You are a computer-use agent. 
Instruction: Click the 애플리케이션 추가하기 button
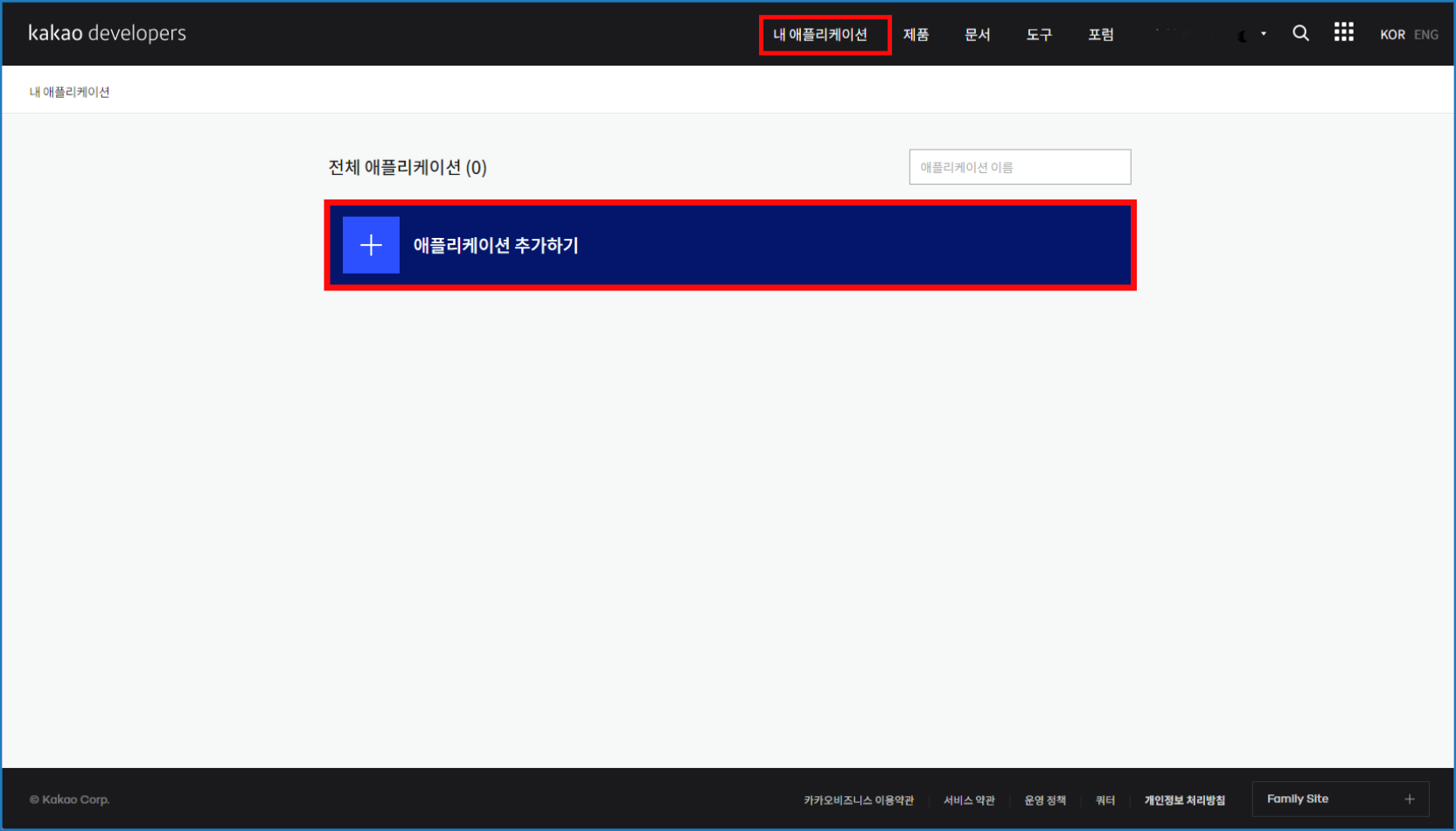click(729, 245)
